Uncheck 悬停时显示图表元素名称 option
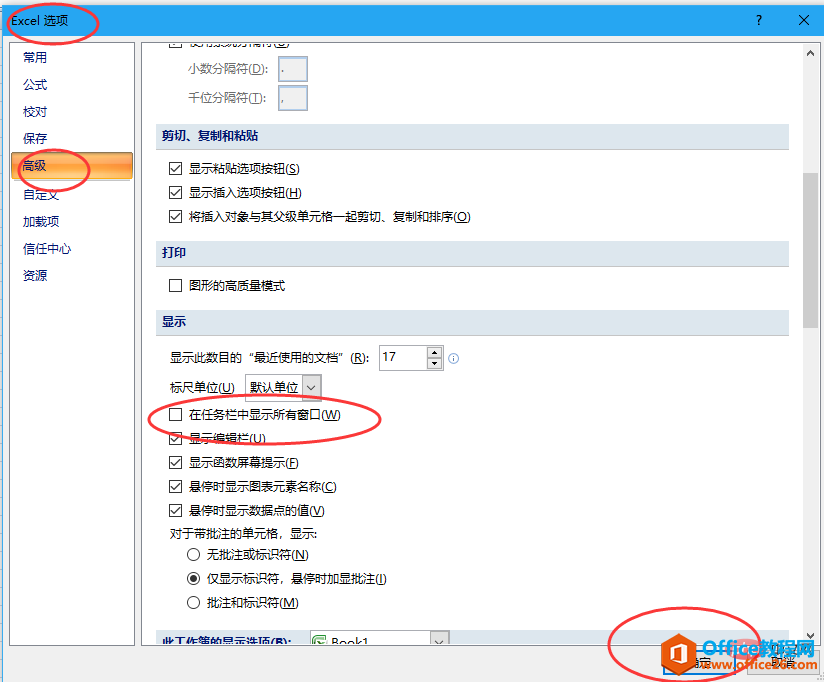This screenshot has width=824, height=682. pyautogui.click(x=176, y=487)
